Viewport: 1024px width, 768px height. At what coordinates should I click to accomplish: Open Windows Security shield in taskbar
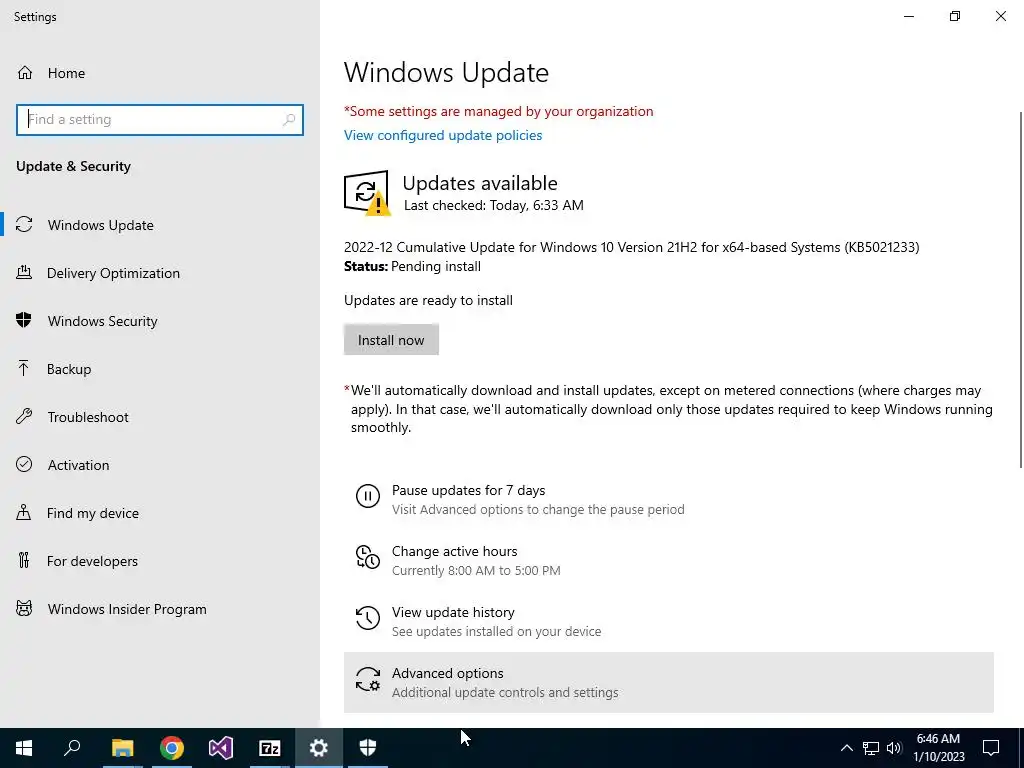click(368, 748)
